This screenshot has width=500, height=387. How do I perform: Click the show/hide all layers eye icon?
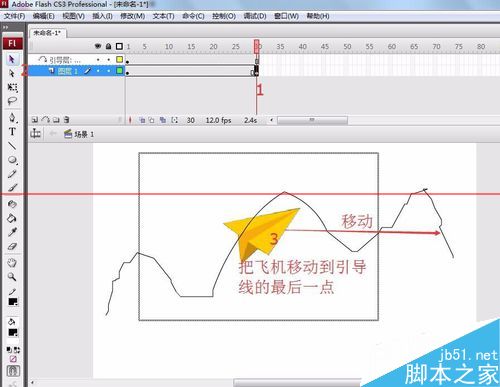98,46
